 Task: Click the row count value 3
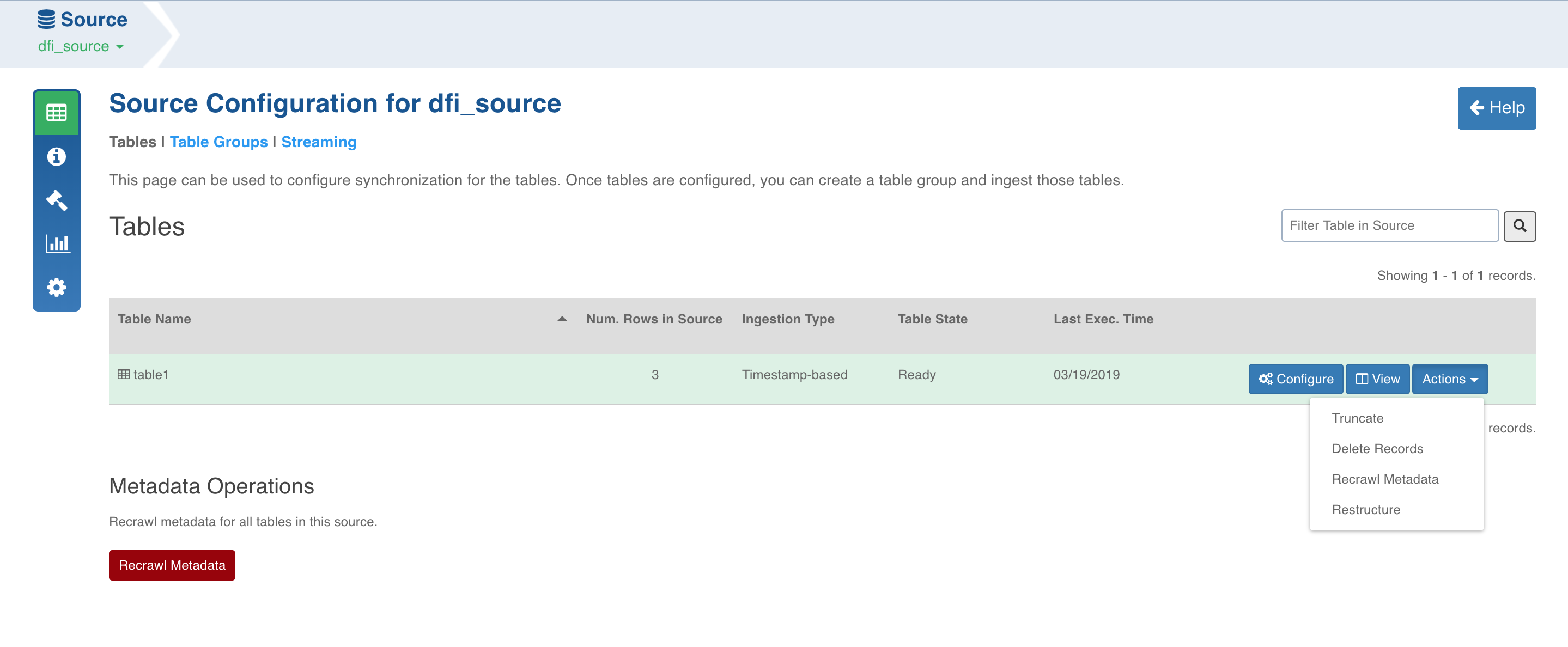(654, 375)
